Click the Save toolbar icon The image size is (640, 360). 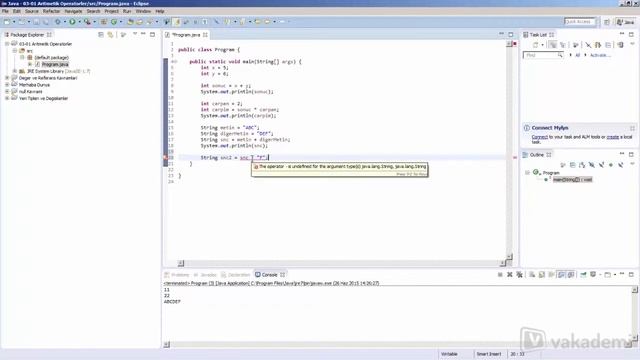click(x=36, y=22)
